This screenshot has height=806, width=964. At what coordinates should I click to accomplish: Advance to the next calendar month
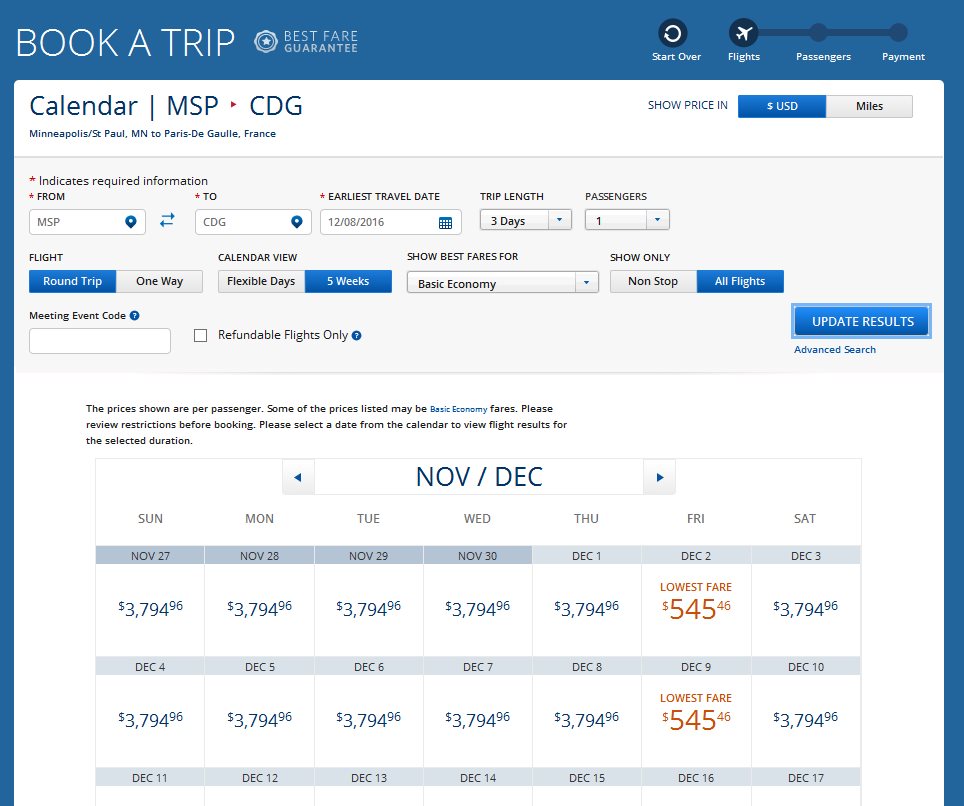pos(659,477)
